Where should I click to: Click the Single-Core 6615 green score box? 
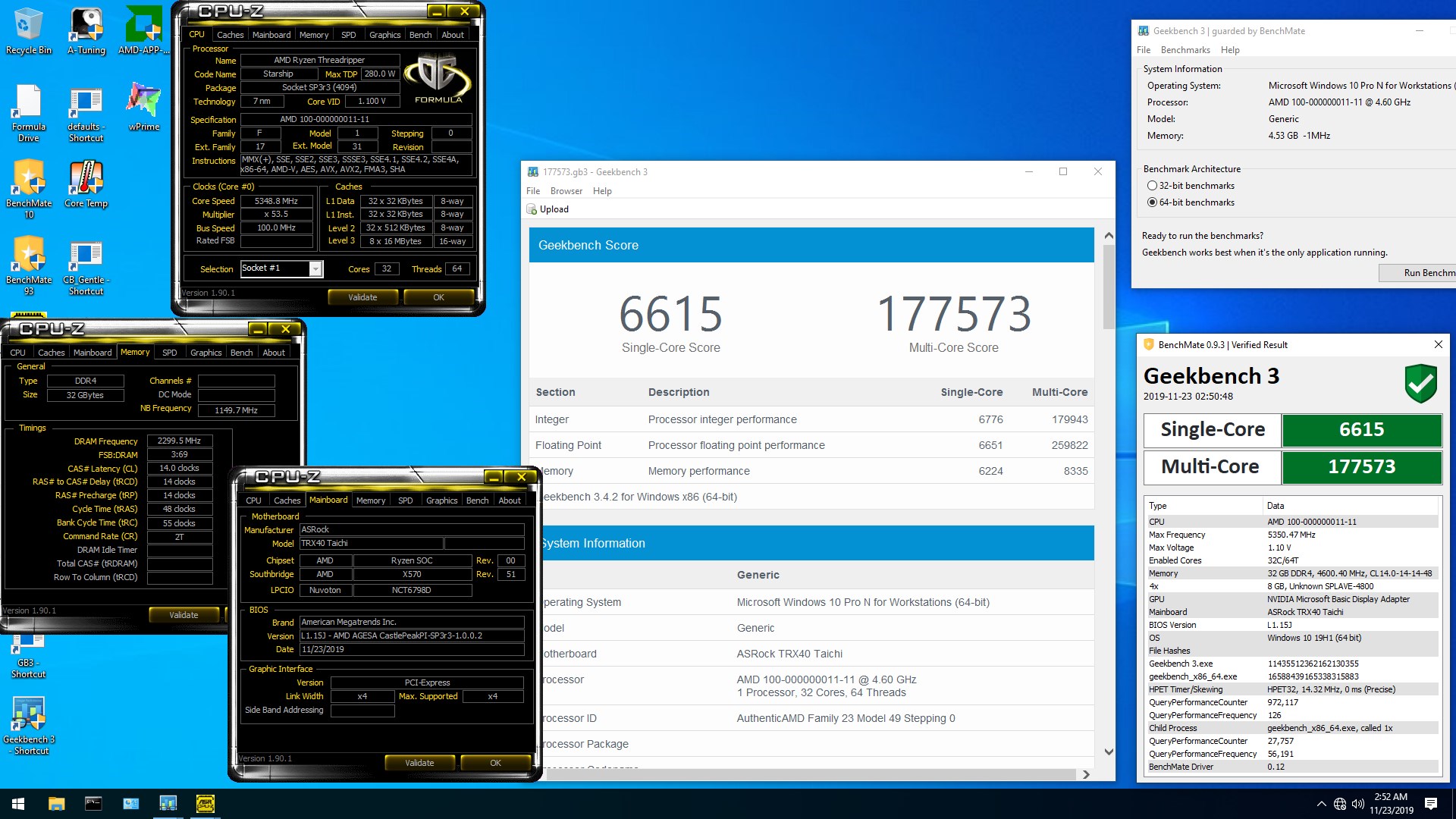[1361, 430]
